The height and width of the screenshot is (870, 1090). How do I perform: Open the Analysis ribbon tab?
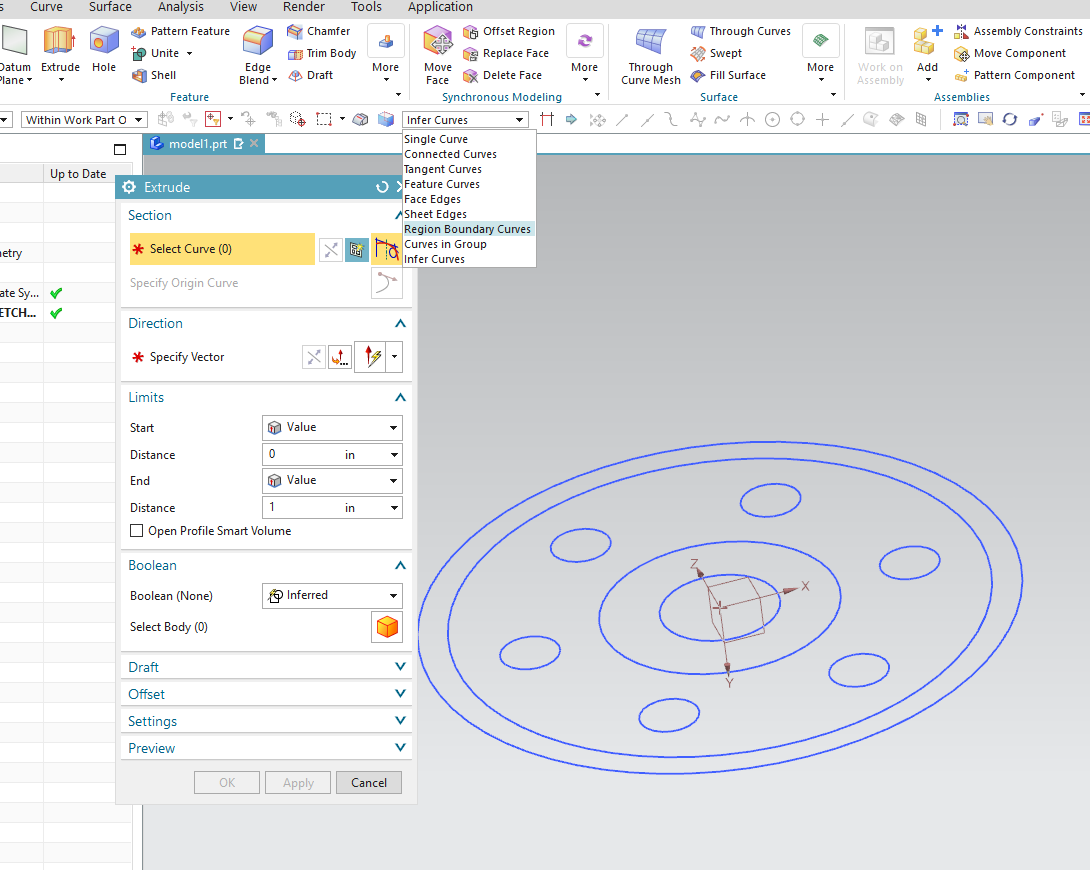pyautogui.click(x=181, y=7)
